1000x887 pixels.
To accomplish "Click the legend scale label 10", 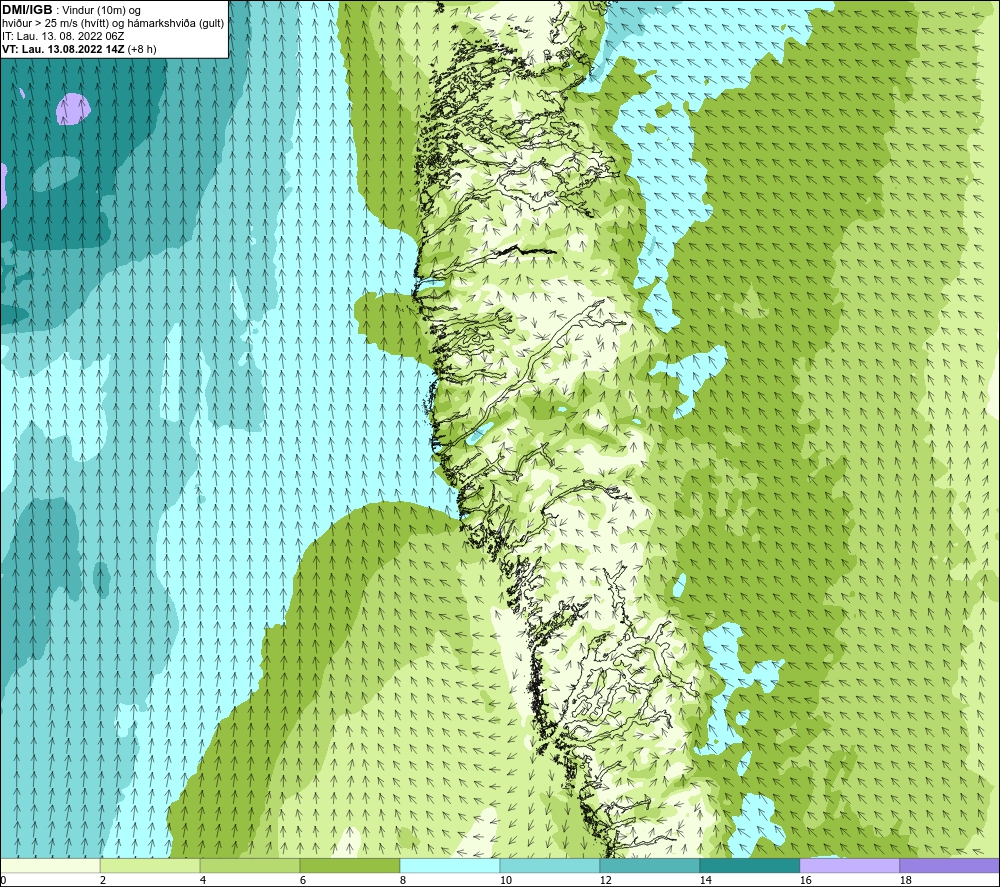I will point(505,881).
